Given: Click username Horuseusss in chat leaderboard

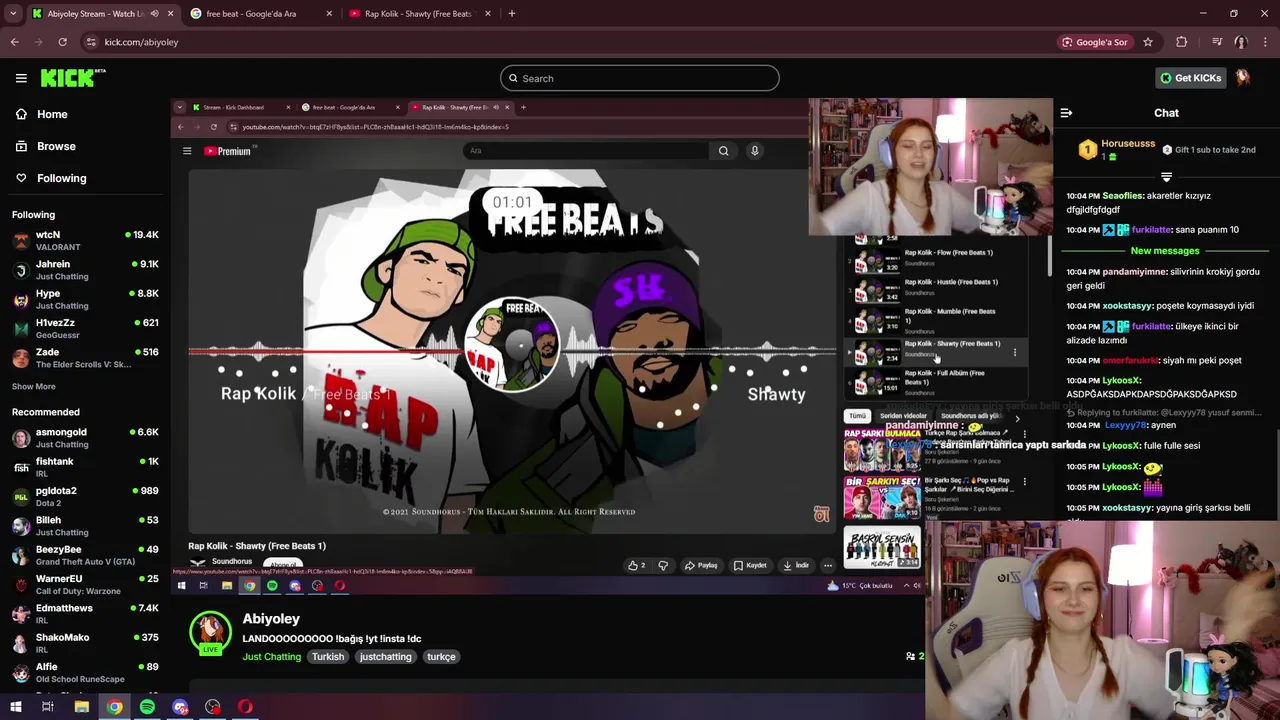Looking at the screenshot, I should point(1128,144).
